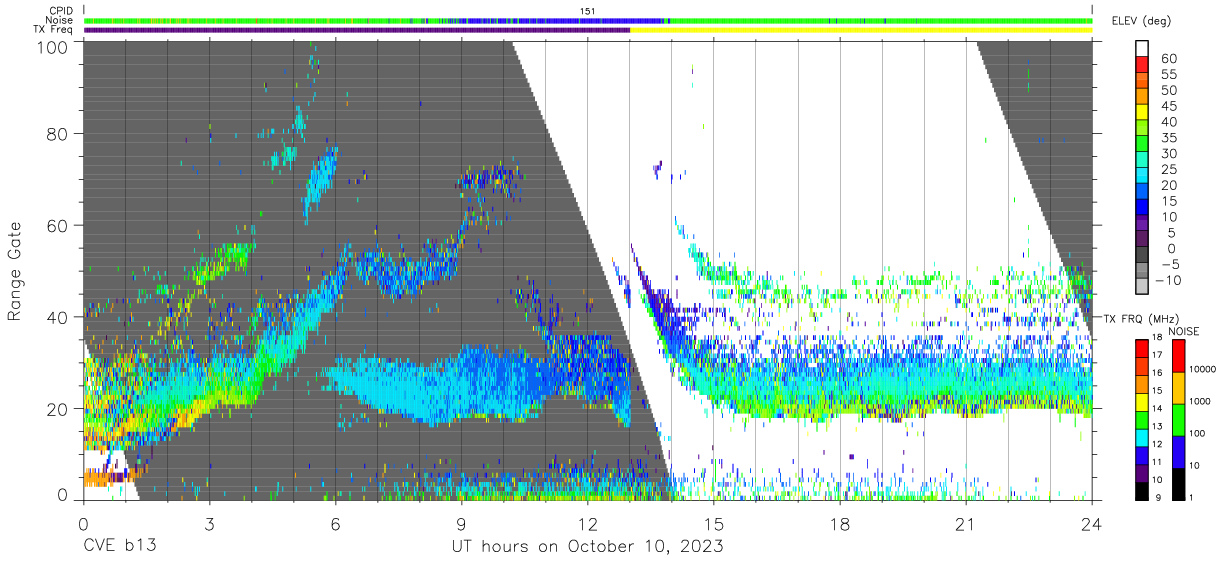Select the red top segment of the TX FRQ colorbar

tap(1144, 348)
